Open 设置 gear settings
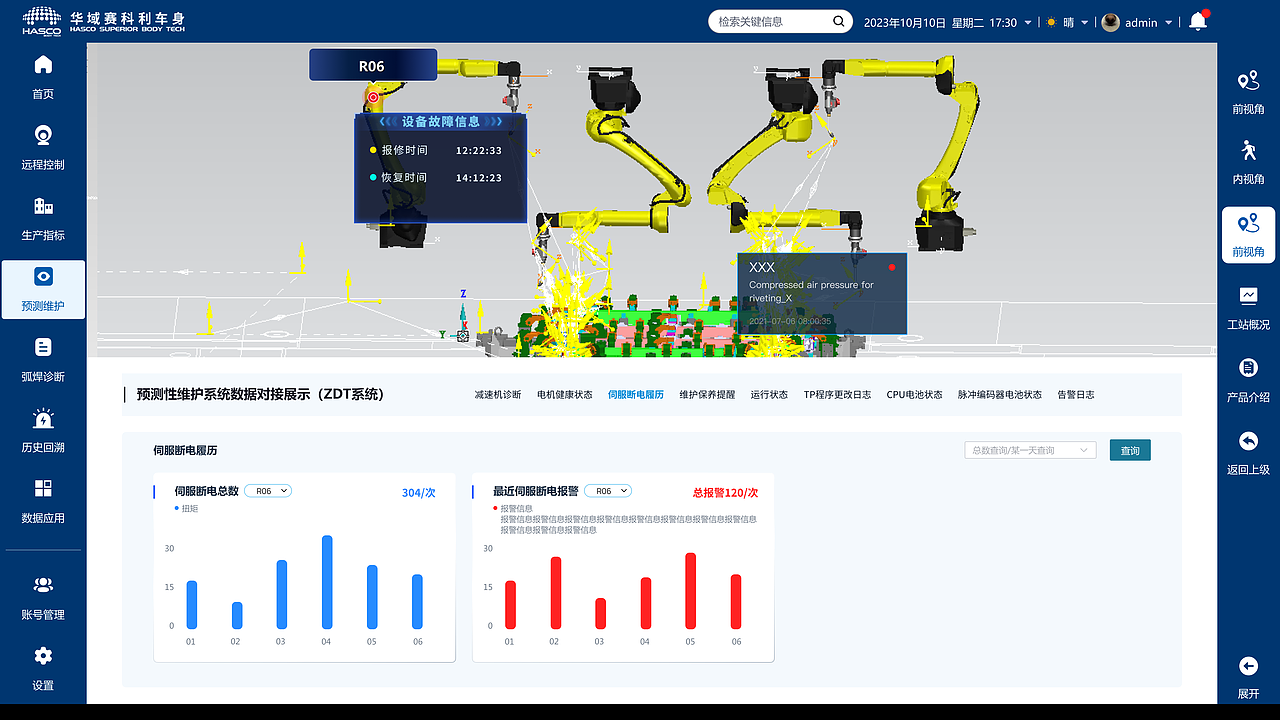The height and width of the screenshot is (720, 1280). point(43,657)
